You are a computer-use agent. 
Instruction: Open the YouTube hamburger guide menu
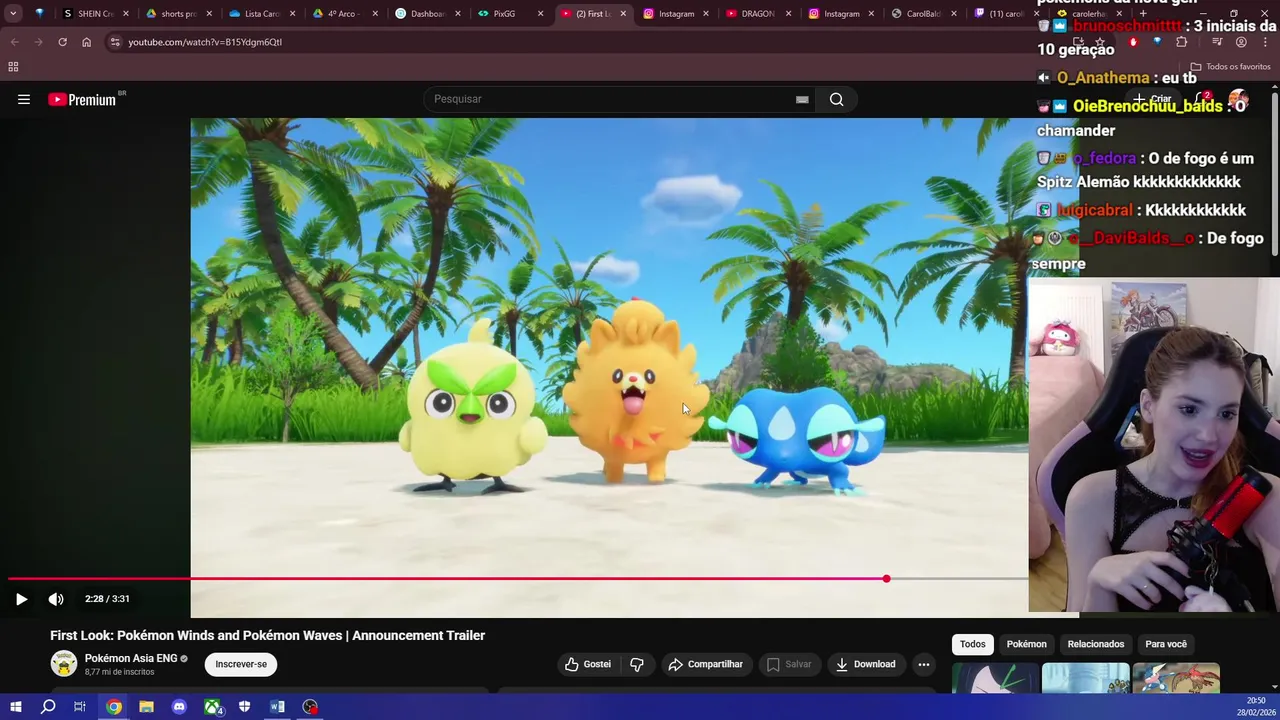24,99
